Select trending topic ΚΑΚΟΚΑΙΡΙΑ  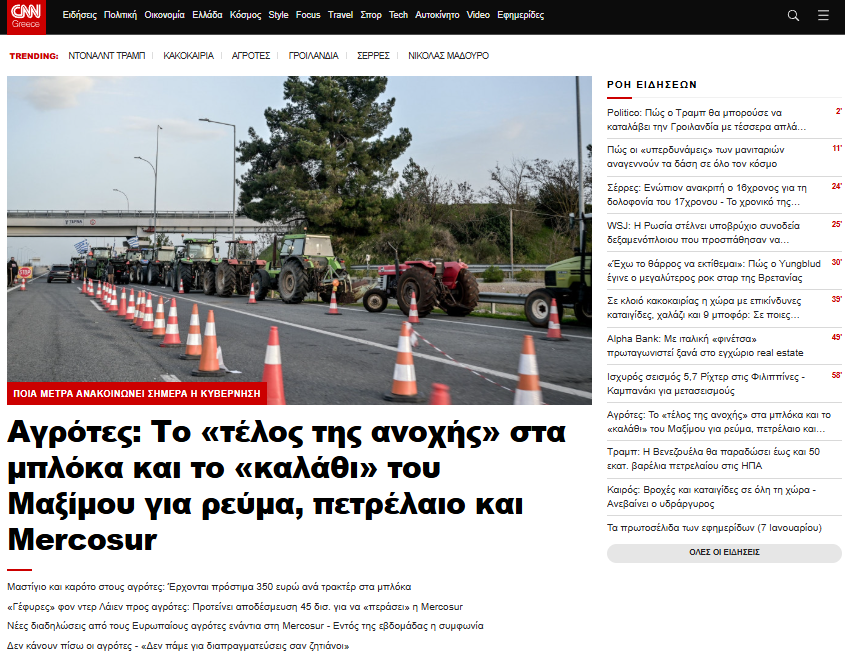click(188, 56)
